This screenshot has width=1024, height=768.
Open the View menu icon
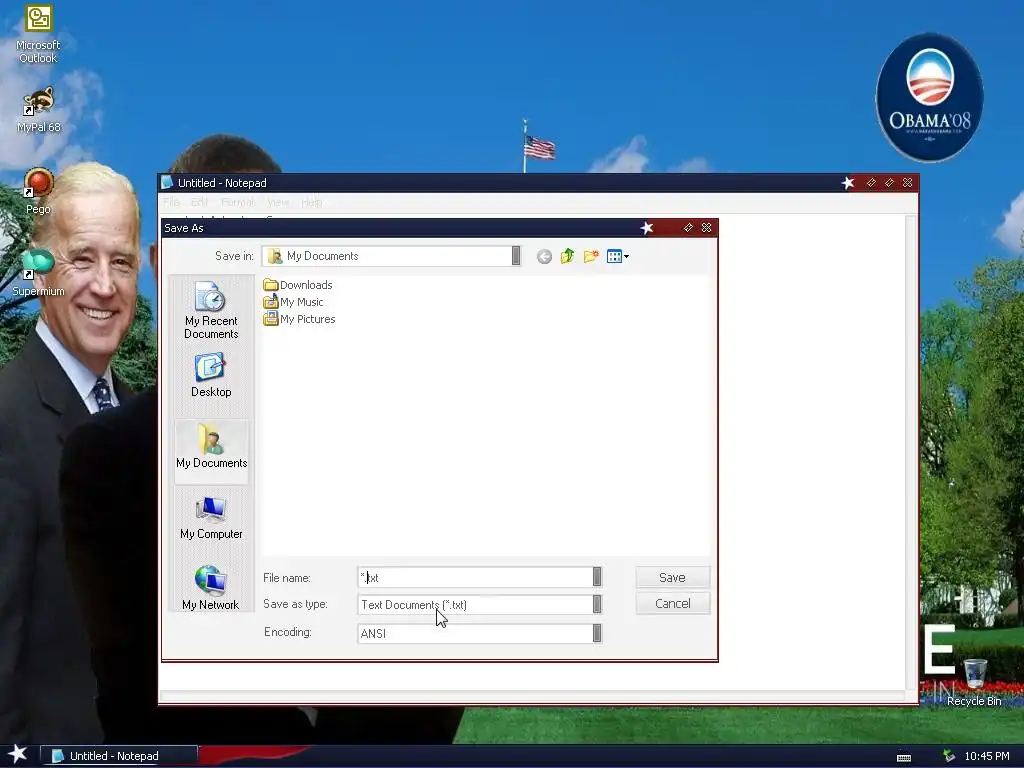pos(617,256)
